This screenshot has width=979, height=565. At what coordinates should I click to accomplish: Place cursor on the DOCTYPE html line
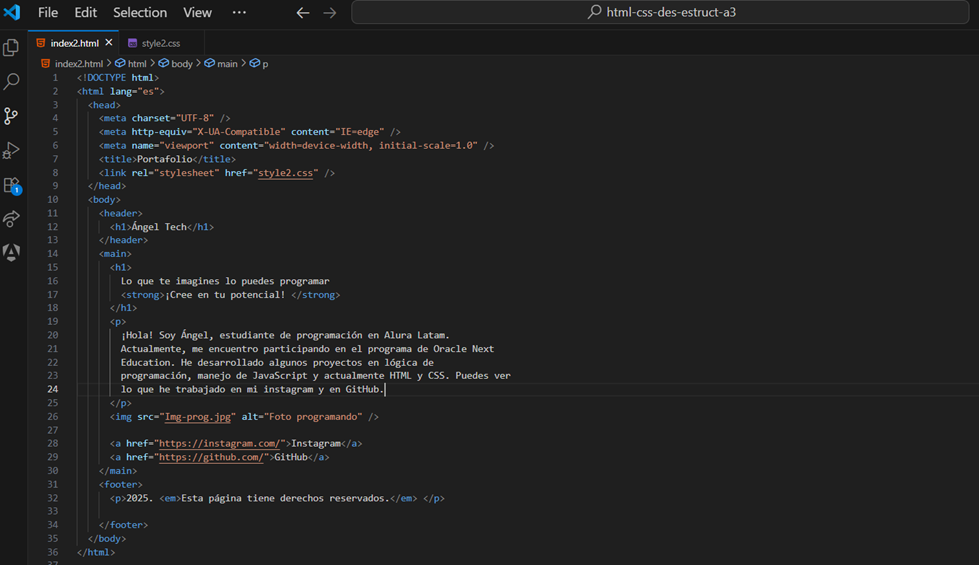[118, 77]
